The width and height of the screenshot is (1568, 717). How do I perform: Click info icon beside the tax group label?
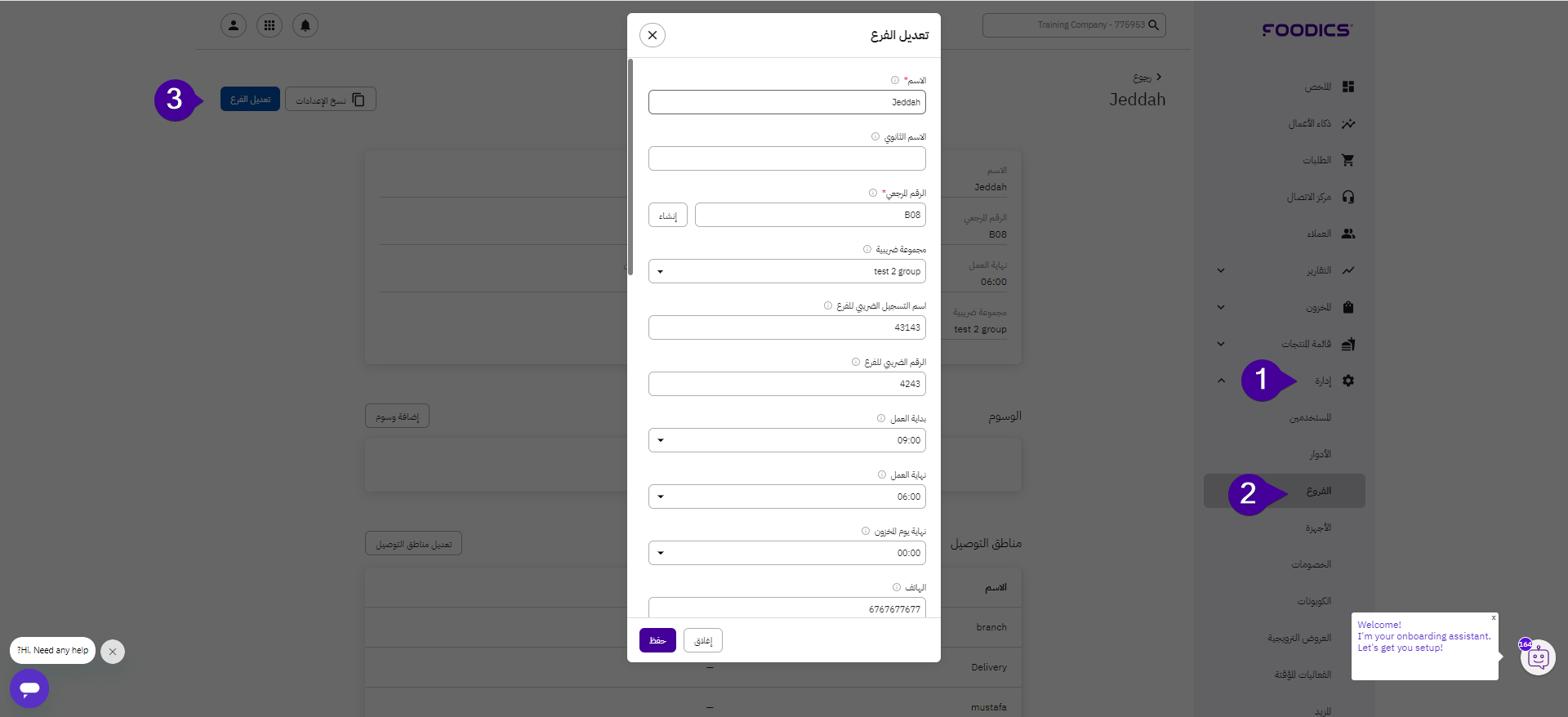tap(867, 249)
